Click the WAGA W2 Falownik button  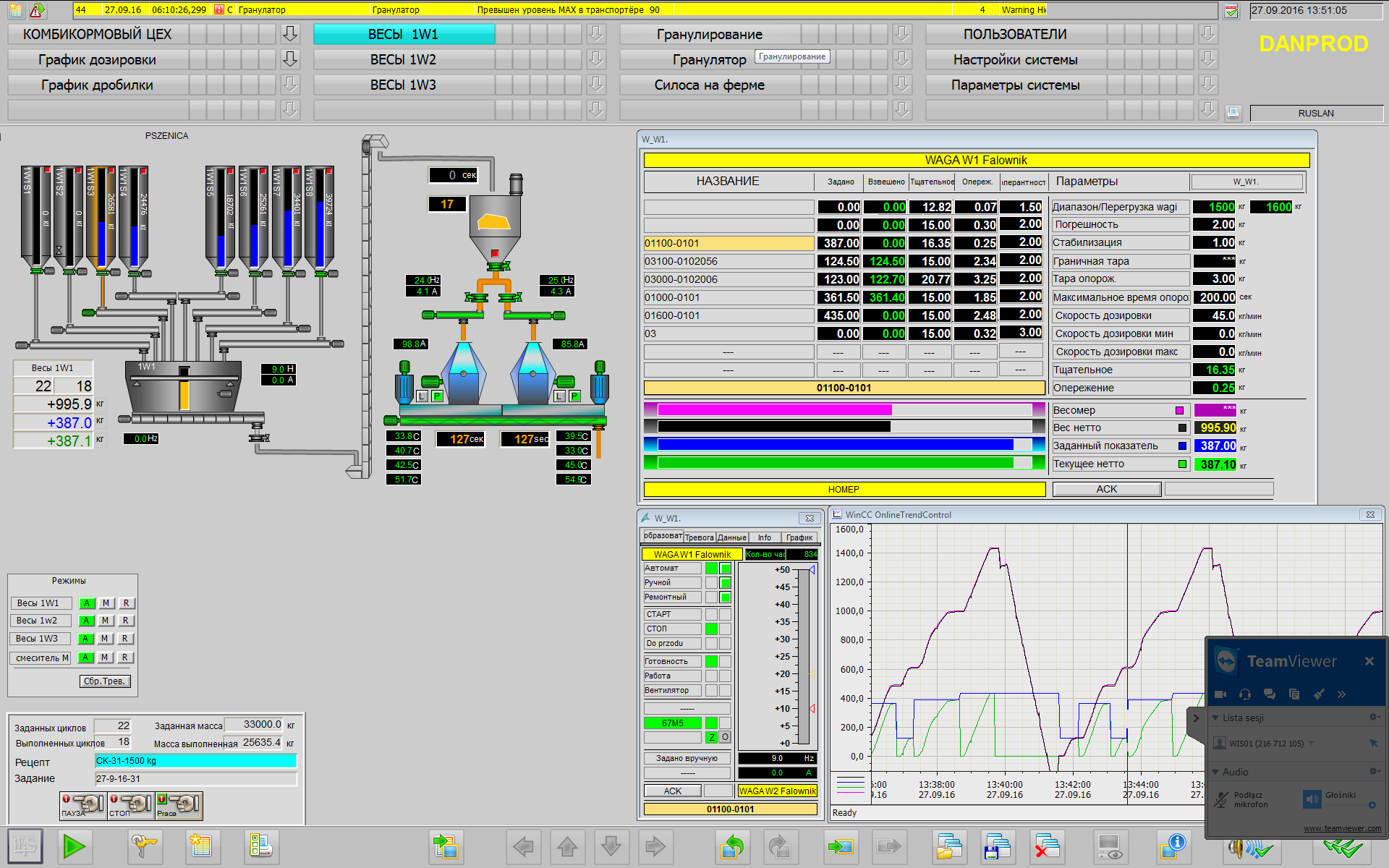coord(778,791)
